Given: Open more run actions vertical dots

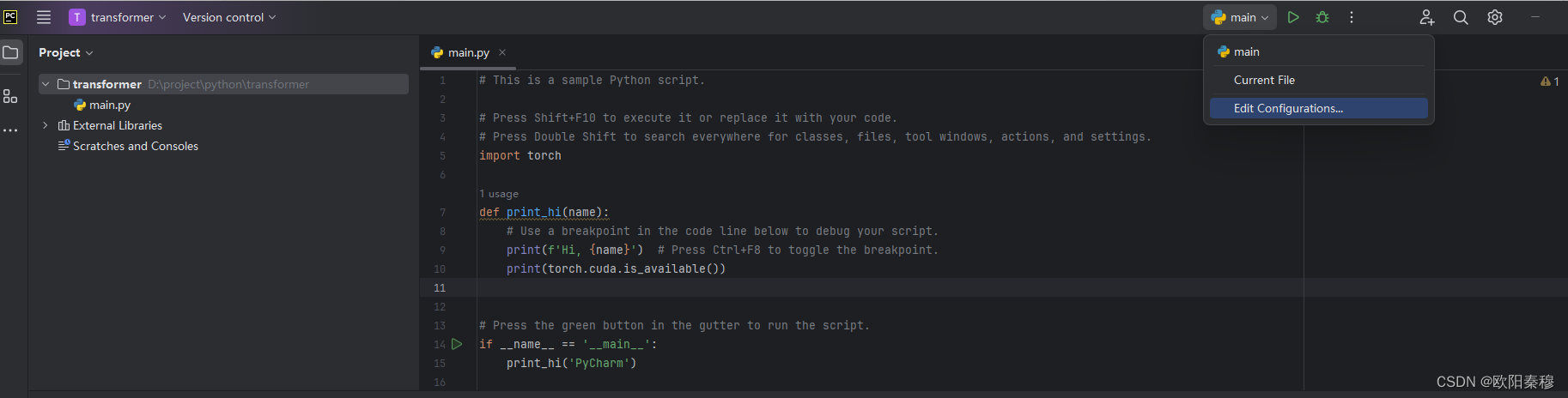Looking at the screenshot, I should tap(1352, 17).
